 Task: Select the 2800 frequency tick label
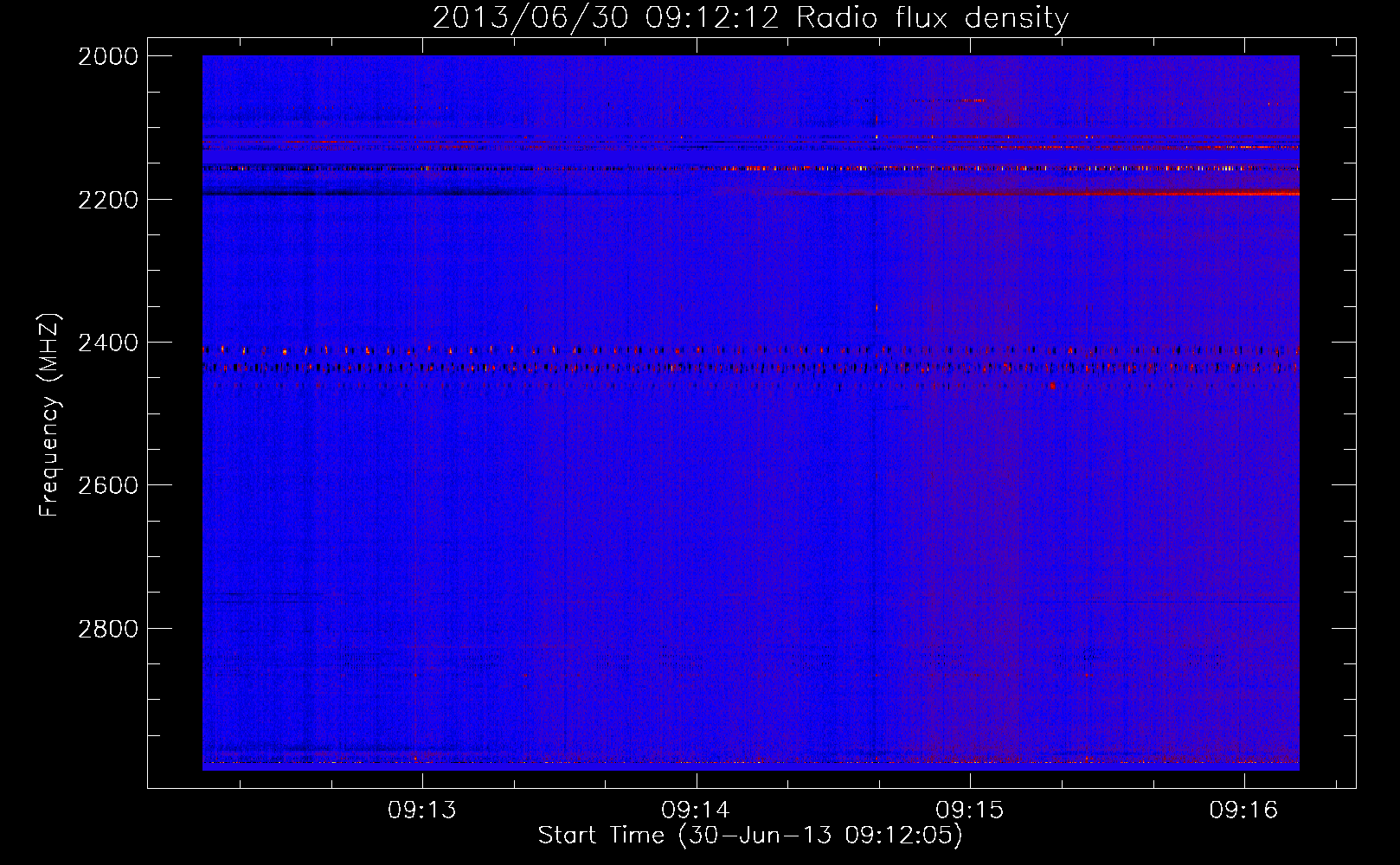(x=108, y=629)
